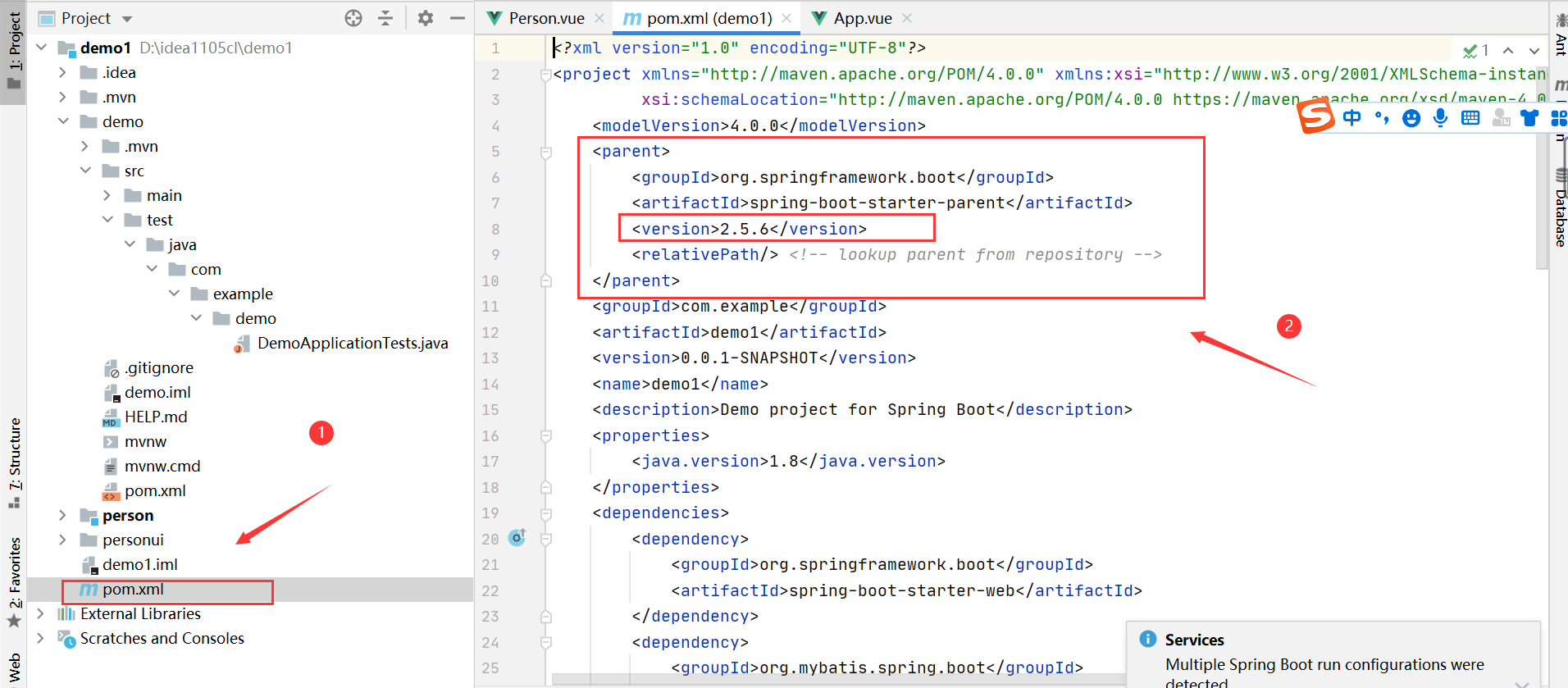Close the App.vue tab
This screenshot has width=1568, height=688.
(x=906, y=18)
